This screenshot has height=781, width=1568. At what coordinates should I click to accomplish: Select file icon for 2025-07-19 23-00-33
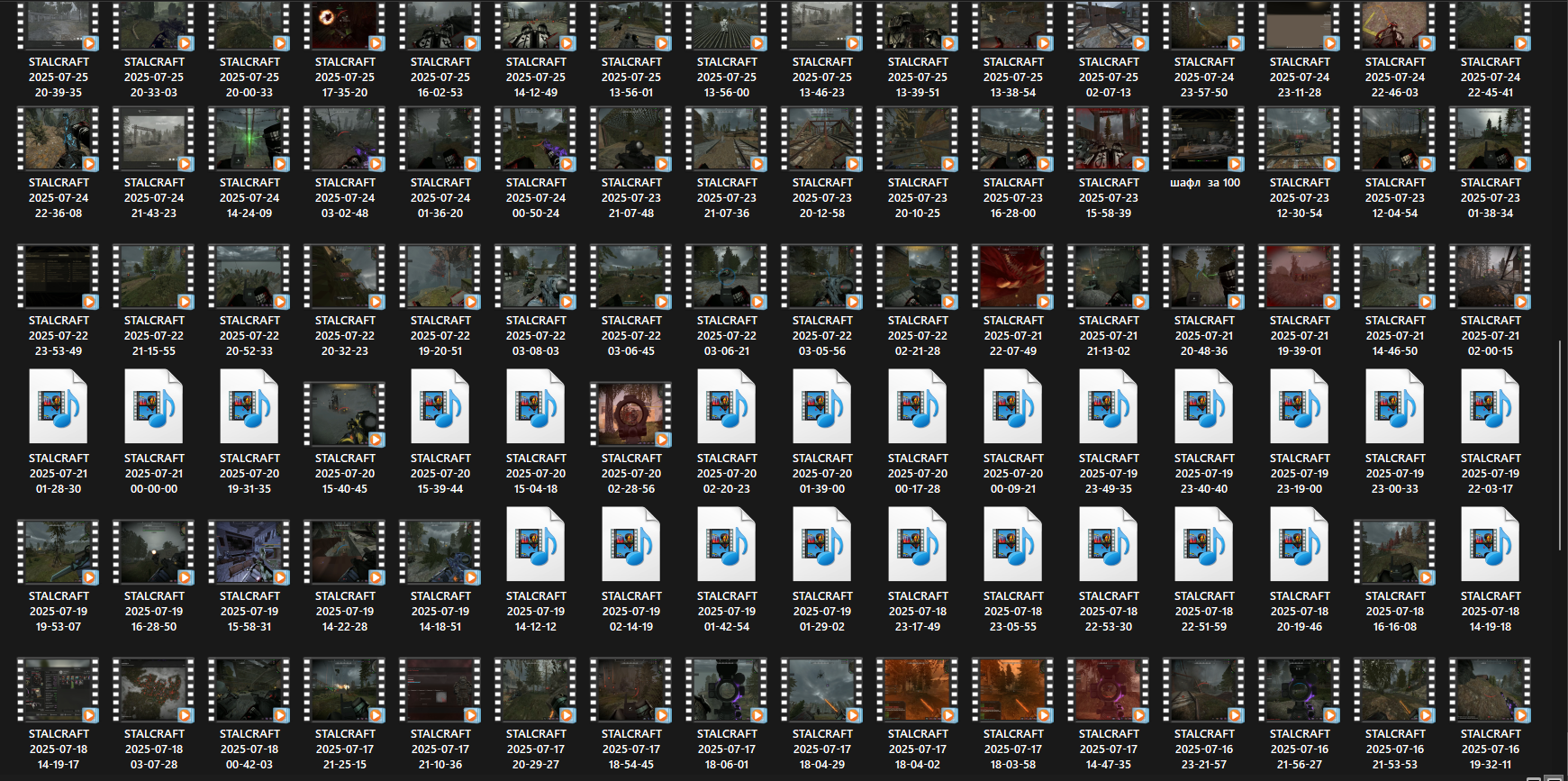point(1395,408)
